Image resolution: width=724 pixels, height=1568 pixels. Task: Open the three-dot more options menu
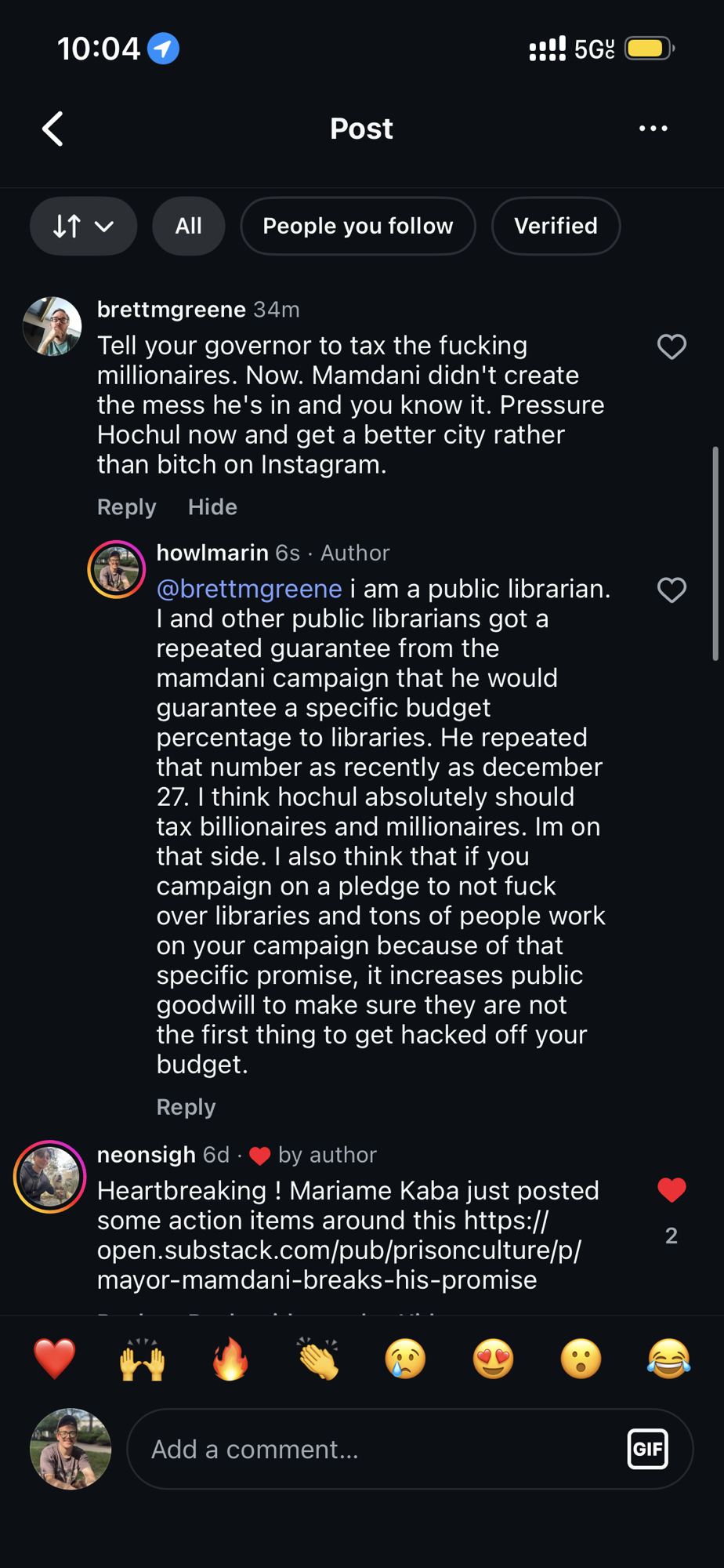653,129
